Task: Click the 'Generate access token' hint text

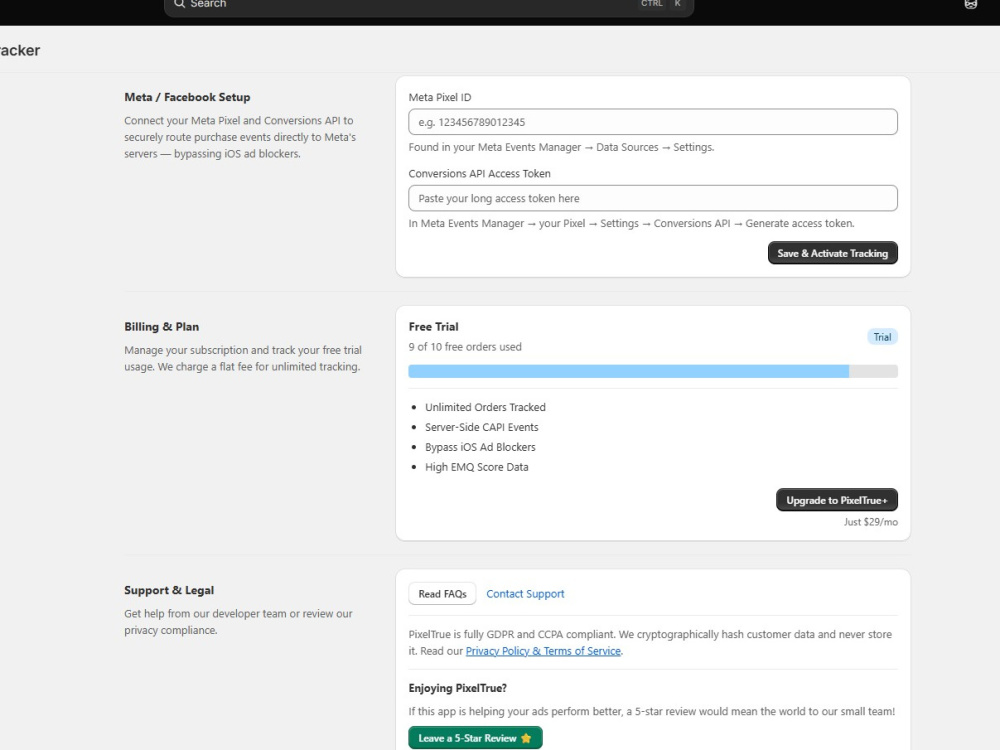Action: [x=798, y=223]
